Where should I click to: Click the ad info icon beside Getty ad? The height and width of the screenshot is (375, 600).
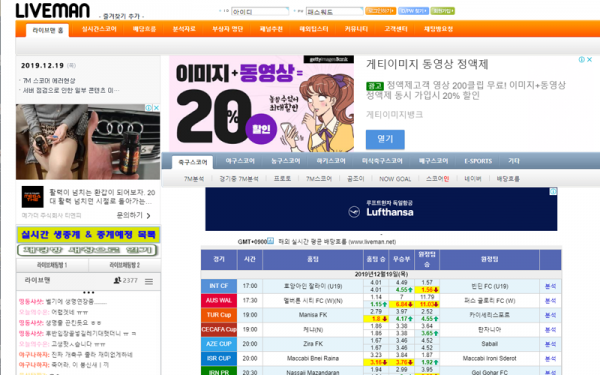click(x=582, y=59)
